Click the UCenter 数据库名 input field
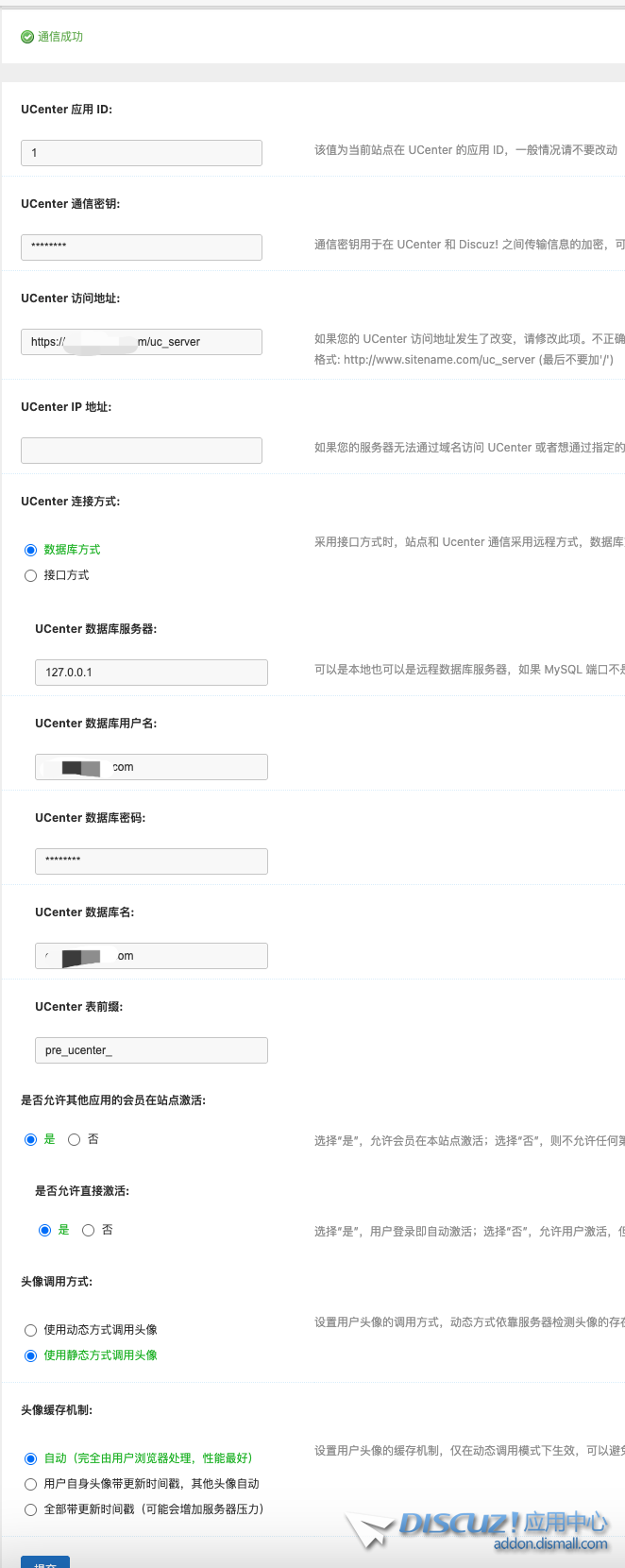 151,956
